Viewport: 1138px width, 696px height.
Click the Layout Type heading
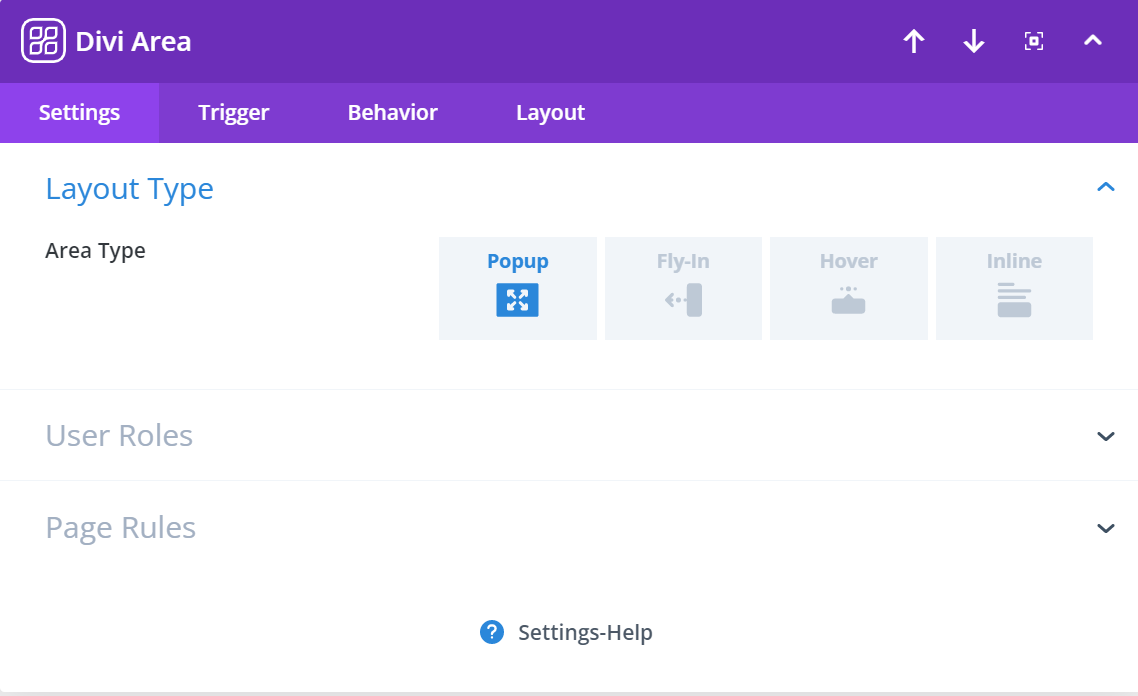(x=129, y=189)
